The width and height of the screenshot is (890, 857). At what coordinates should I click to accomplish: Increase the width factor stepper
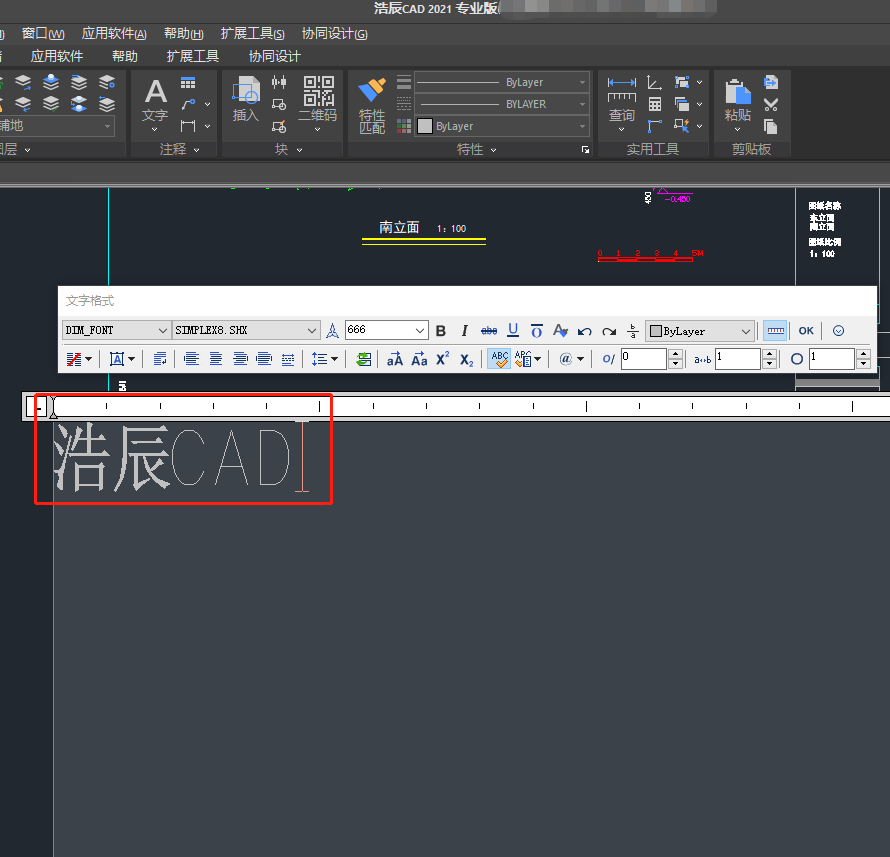[863, 354]
